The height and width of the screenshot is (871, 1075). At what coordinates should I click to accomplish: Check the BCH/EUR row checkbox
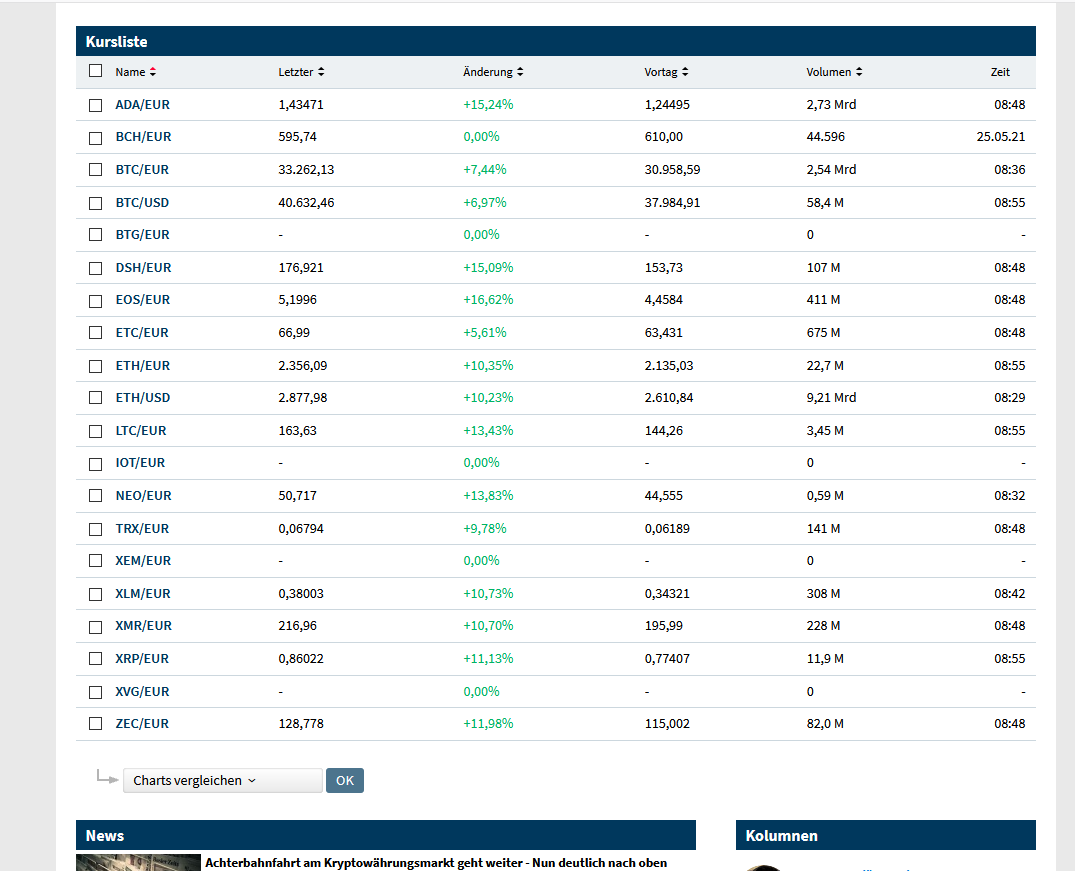pos(95,138)
